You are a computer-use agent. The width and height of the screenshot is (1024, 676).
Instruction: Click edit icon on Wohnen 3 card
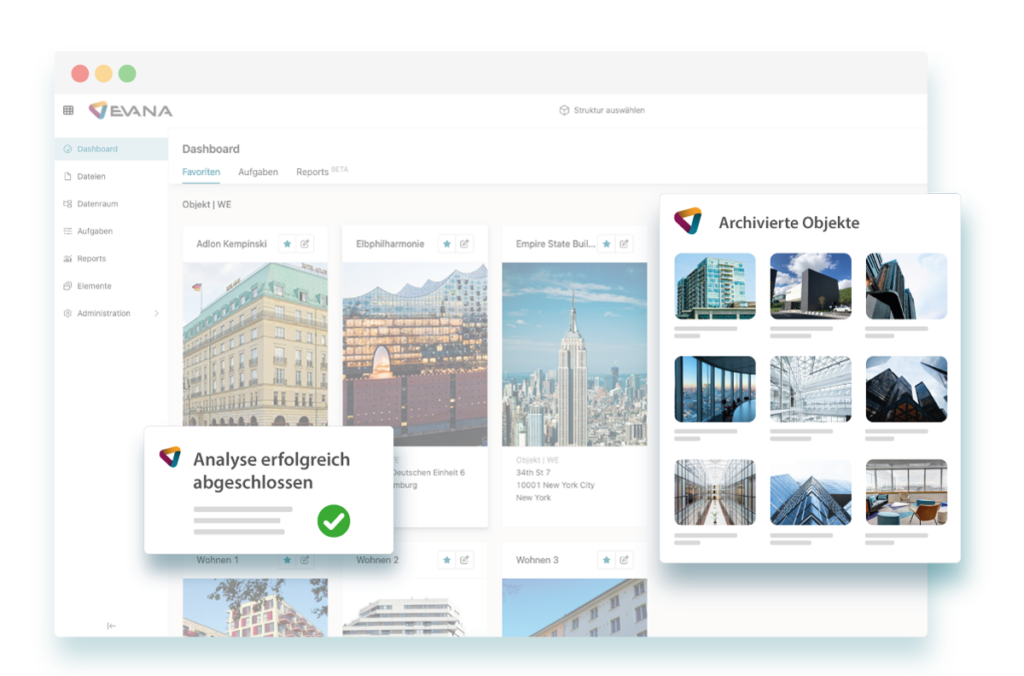click(624, 560)
